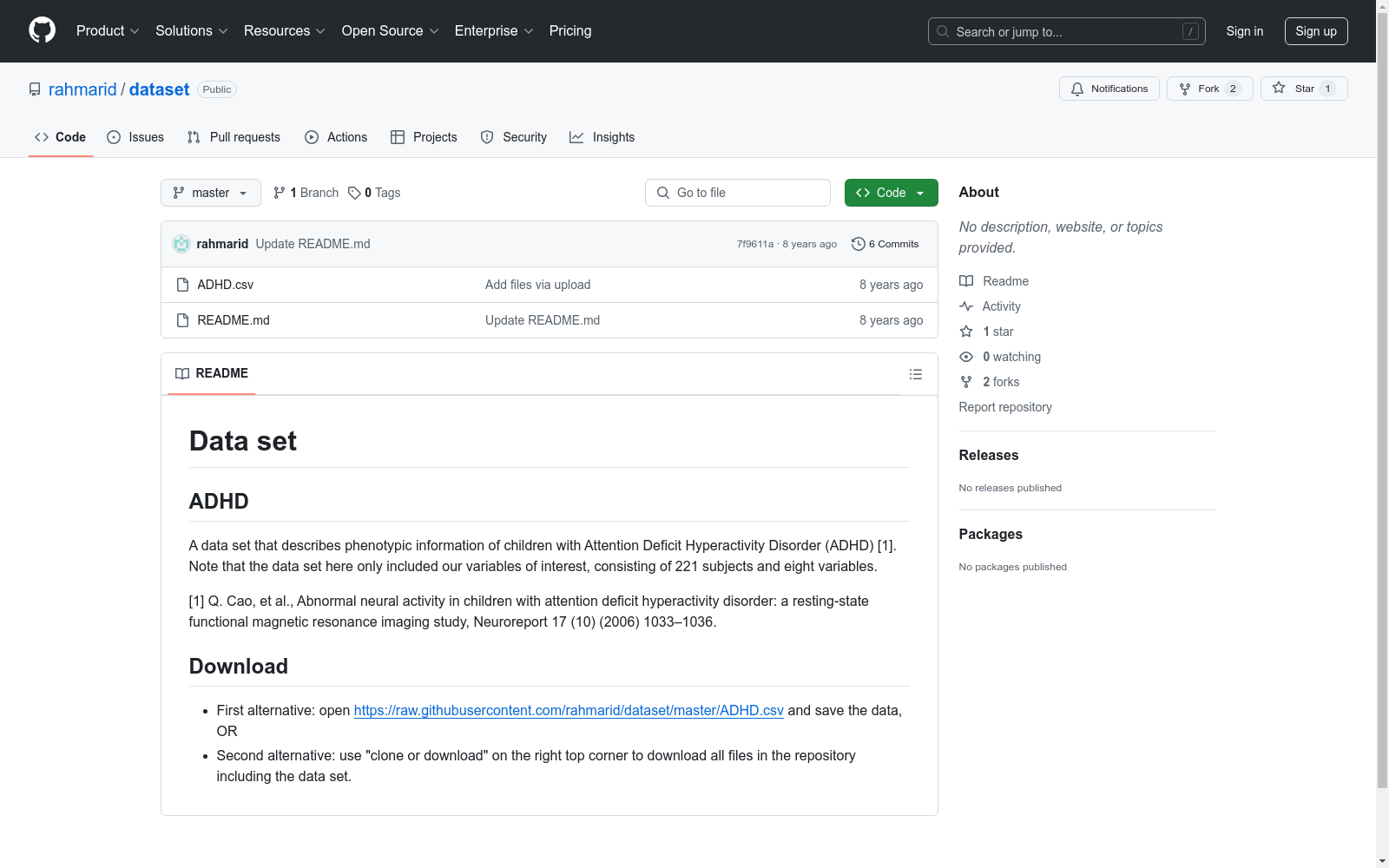Open the Pull requests tab
This screenshot has height=868, width=1389.
[x=234, y=137]
